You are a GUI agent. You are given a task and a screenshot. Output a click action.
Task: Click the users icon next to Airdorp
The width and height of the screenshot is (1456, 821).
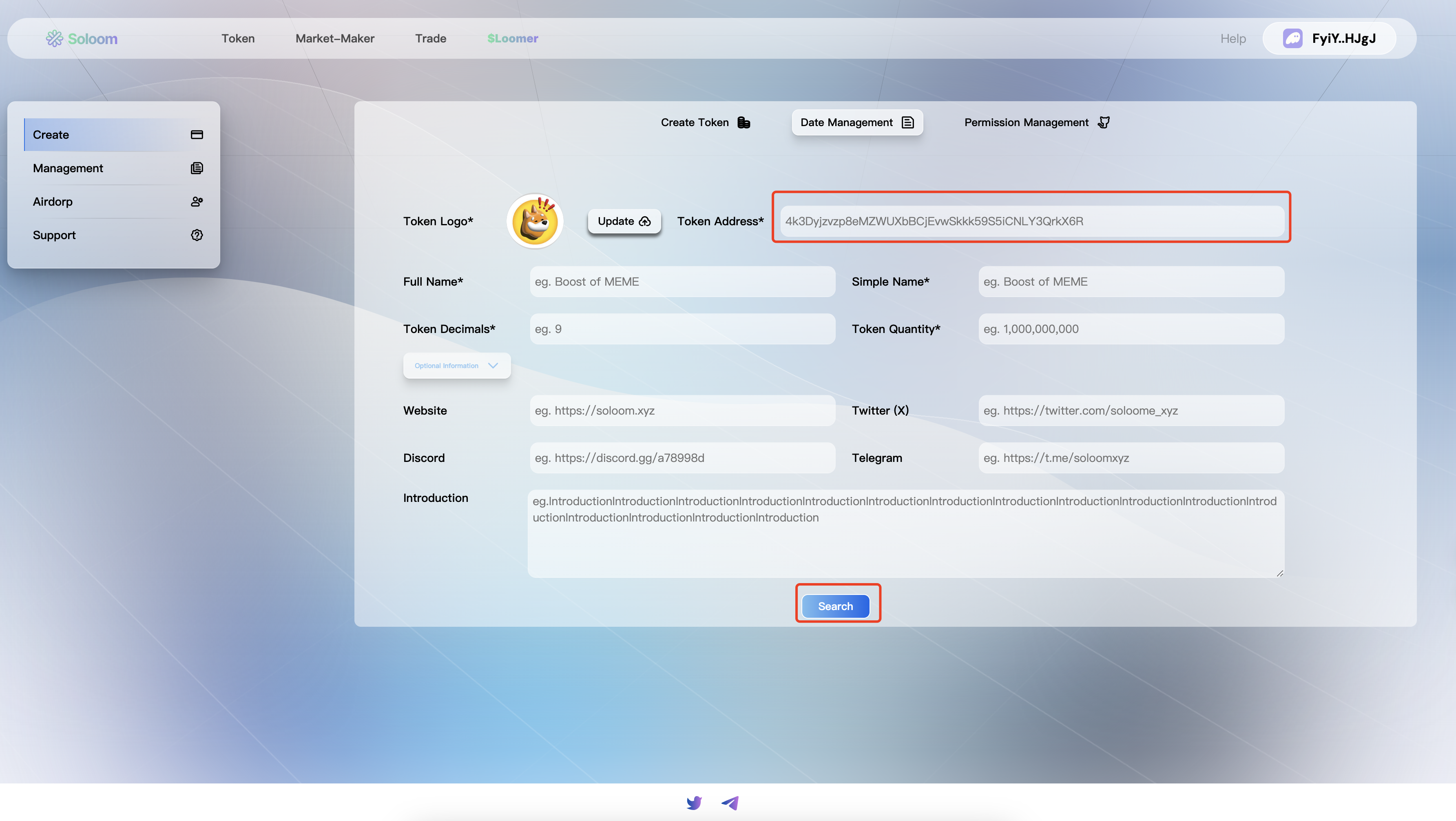[x=197, y=201]
